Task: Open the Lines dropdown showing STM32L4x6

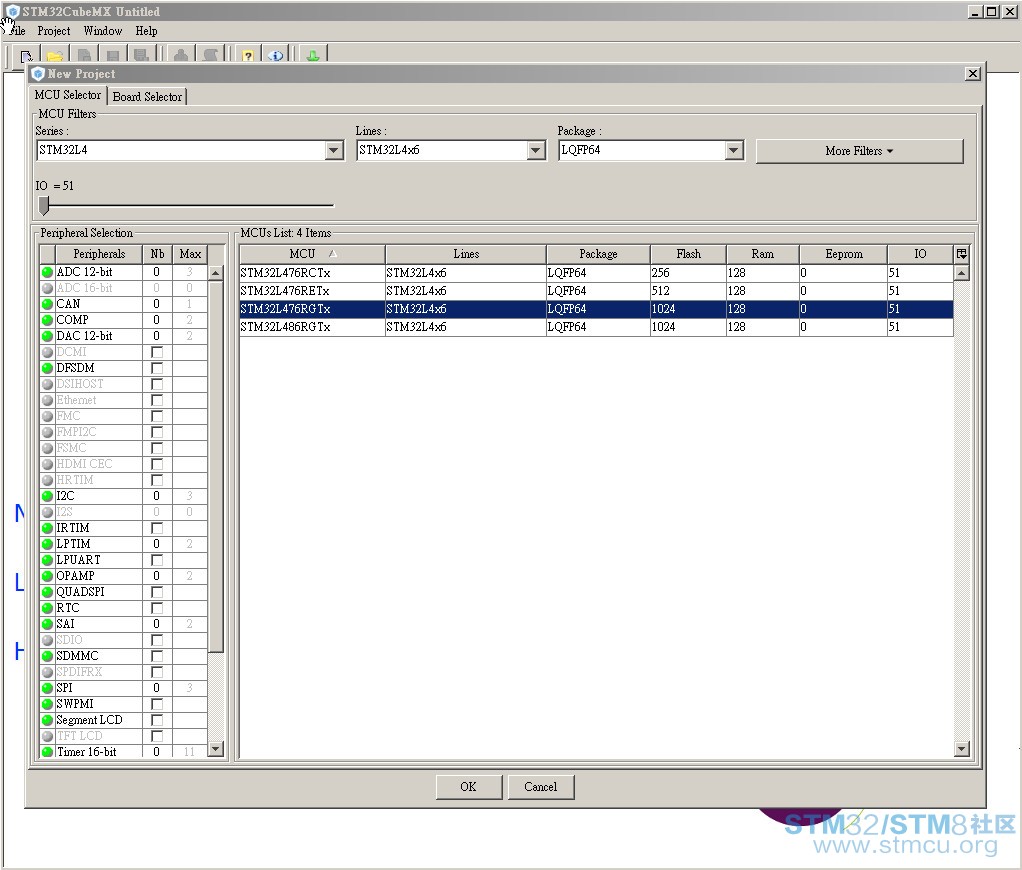Action: 536,151
